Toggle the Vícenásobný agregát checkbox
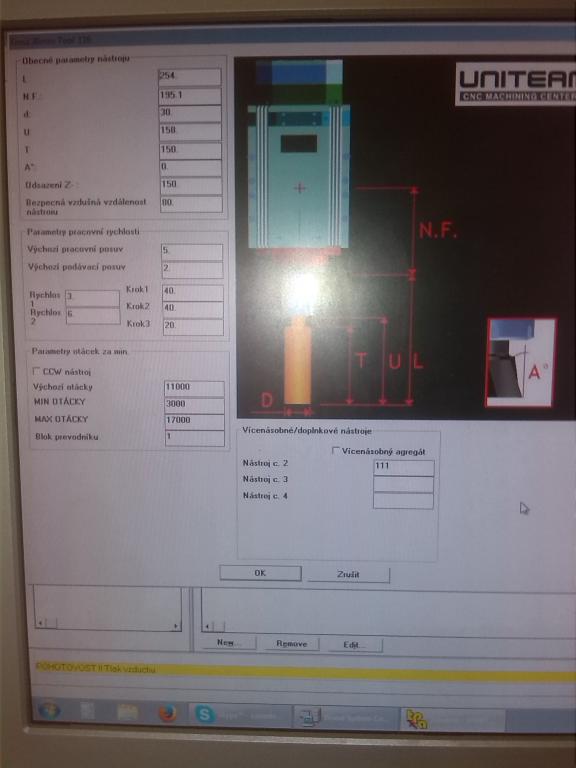Screen dimensions: 576x768 click(x=336, y=450)
